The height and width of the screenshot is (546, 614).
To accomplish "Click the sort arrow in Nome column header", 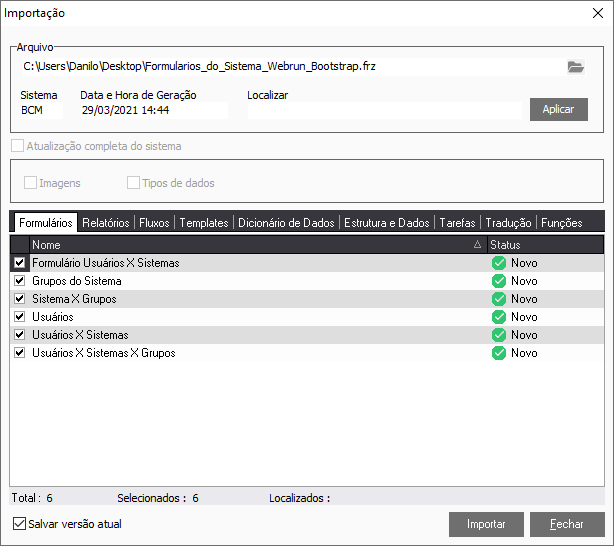I will coord(477,245).
